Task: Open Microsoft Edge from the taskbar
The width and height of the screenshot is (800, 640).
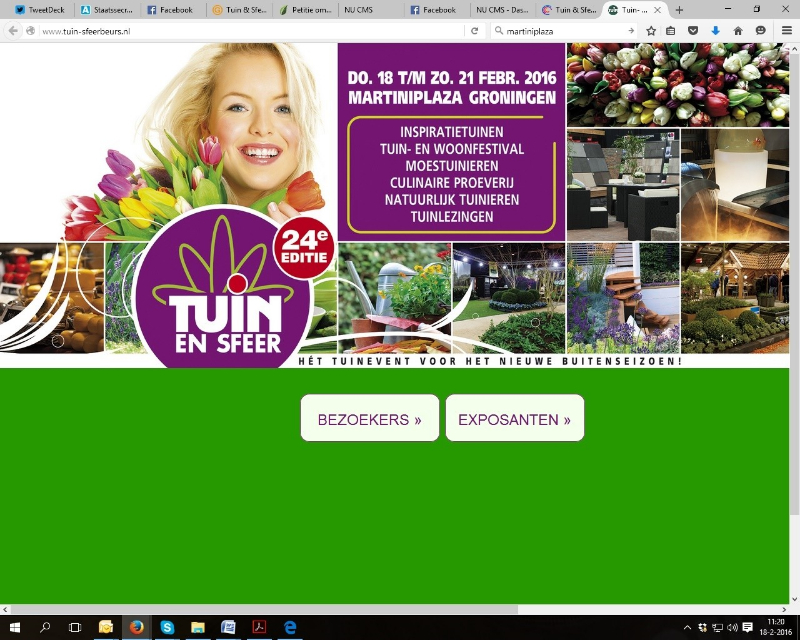Action: [x=290, y=627]
